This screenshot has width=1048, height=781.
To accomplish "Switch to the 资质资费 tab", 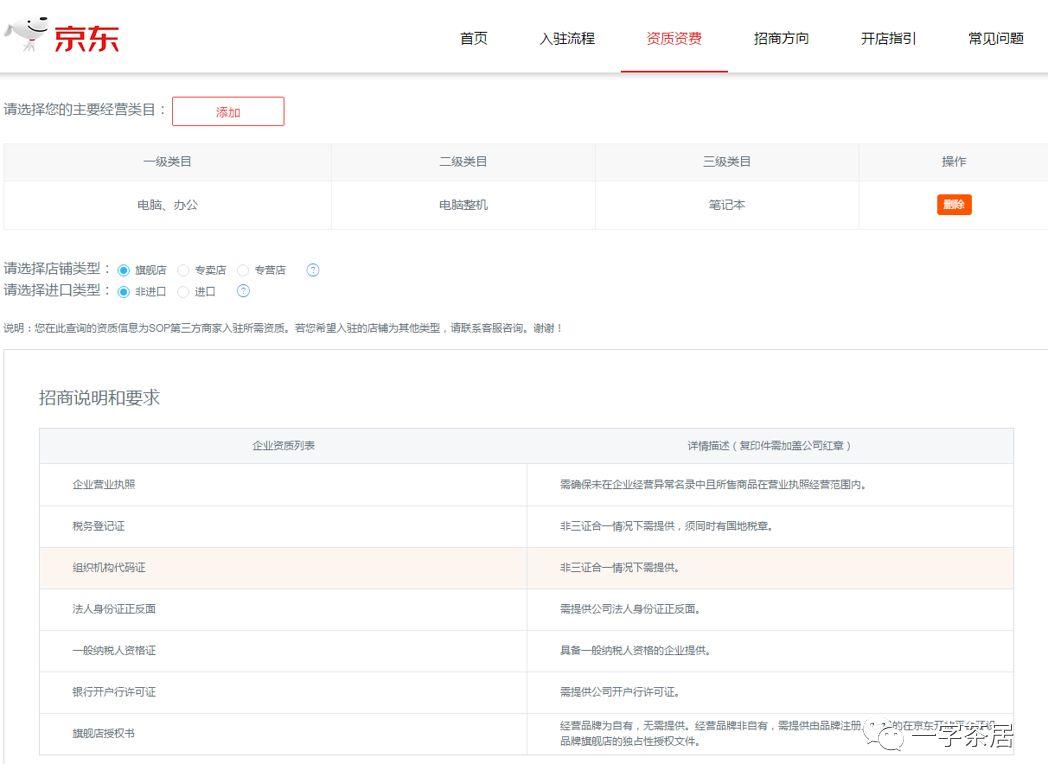I will (x=674, y=38).
